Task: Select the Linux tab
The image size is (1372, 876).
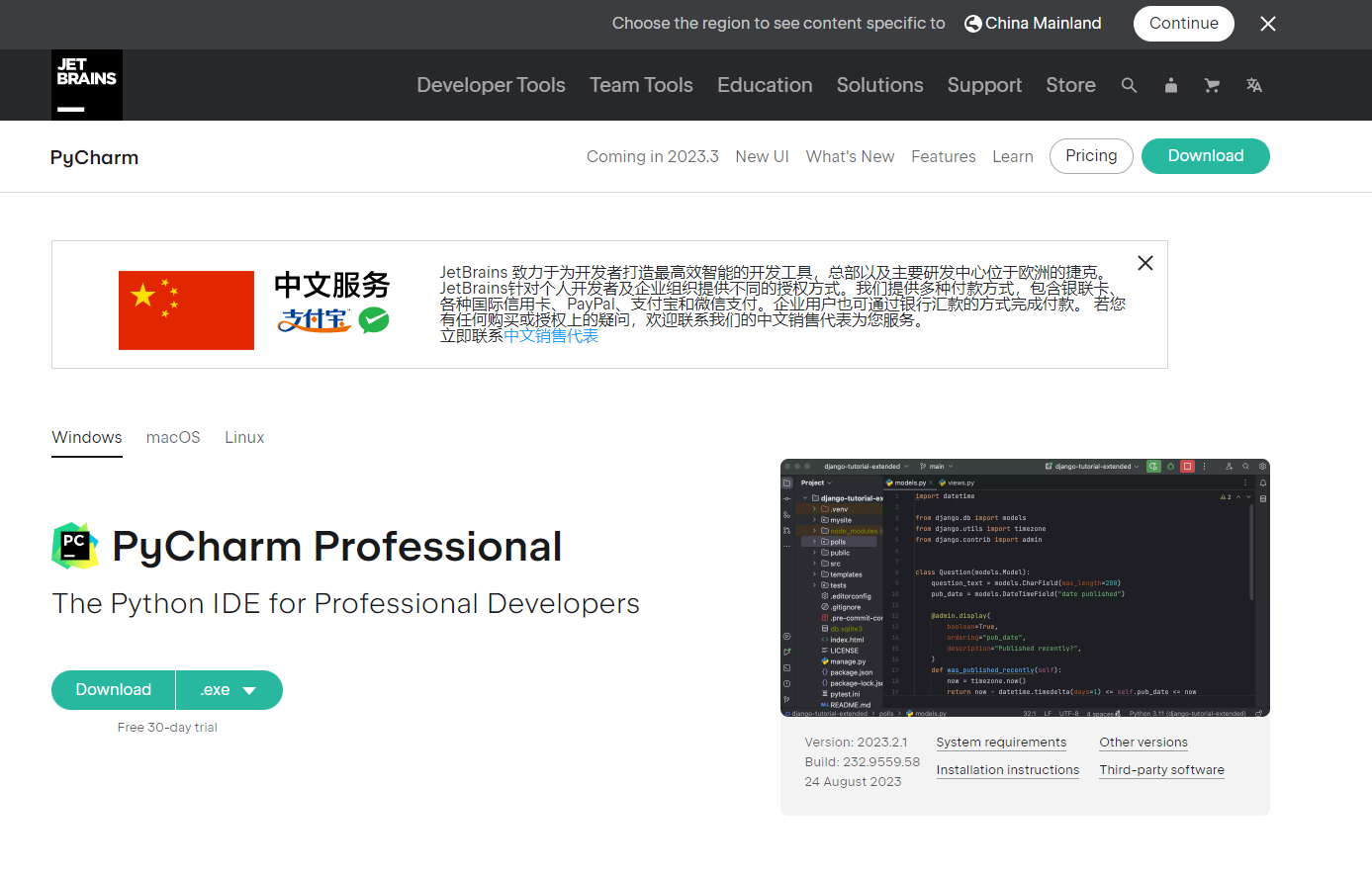Action: click(244, 438)
